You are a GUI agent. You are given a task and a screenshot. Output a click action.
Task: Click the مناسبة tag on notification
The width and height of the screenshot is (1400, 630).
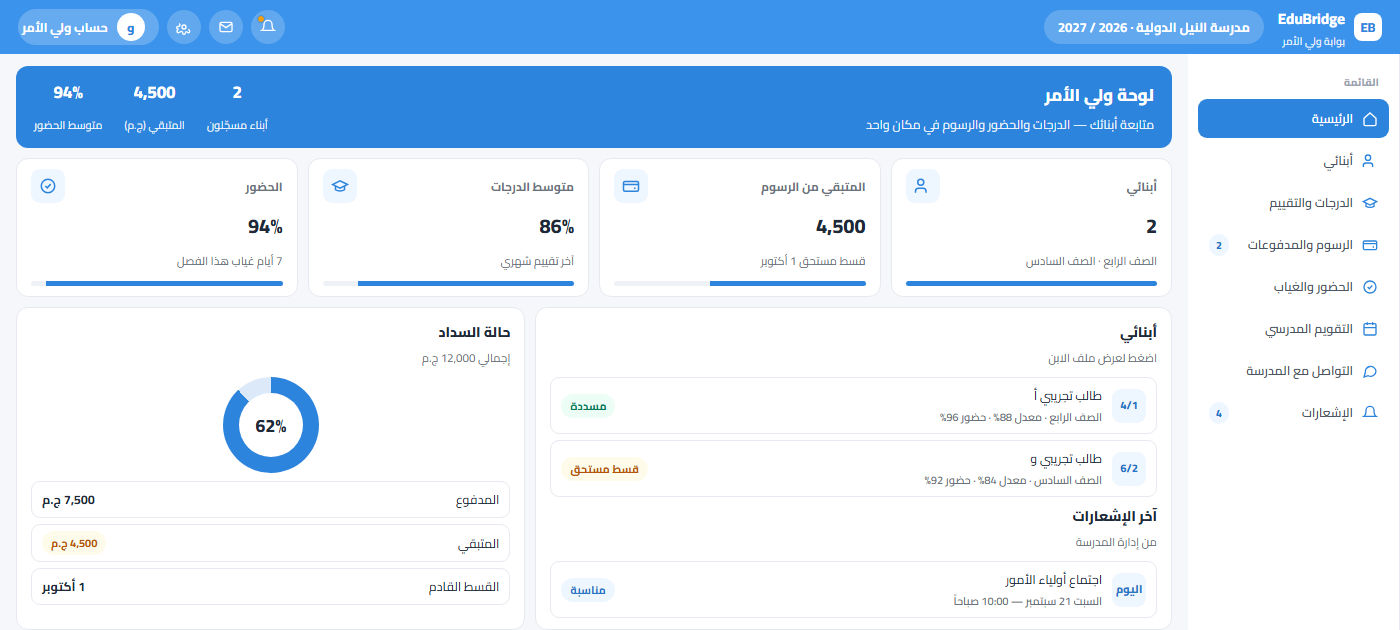[x=588, y=590]
